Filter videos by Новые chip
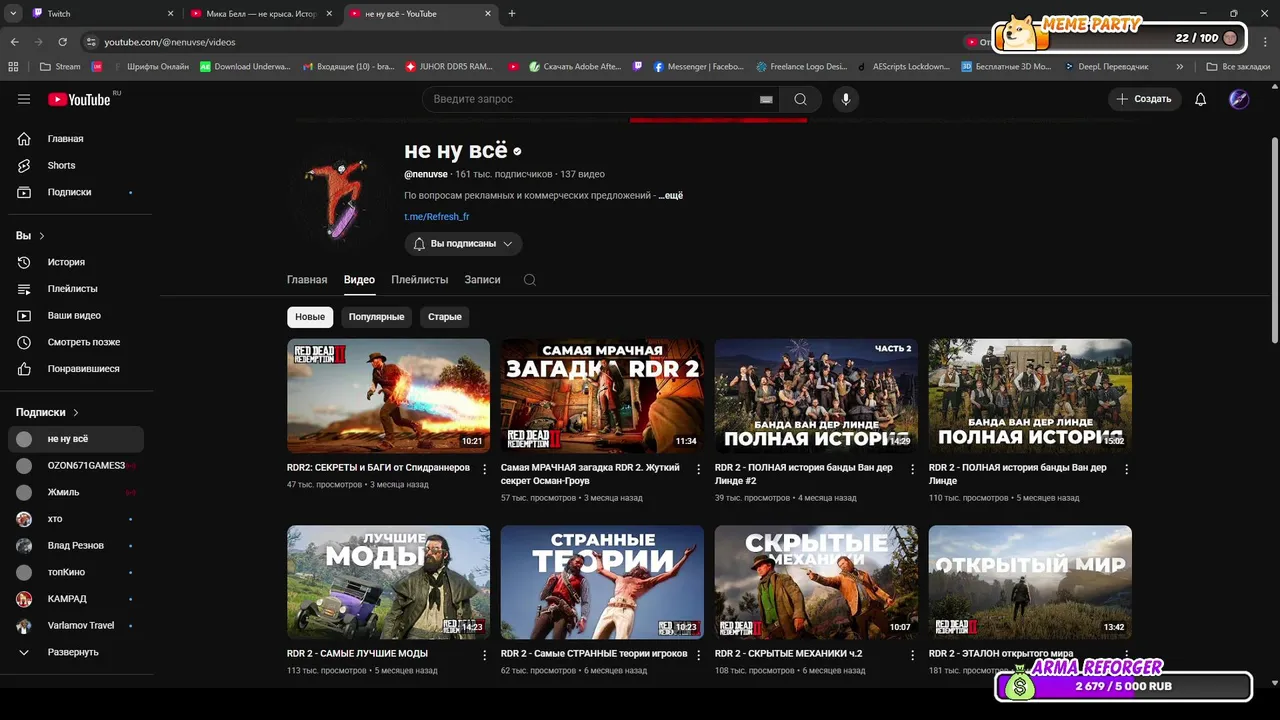The height and width of the screenshot is (720, 1280). 310,317
